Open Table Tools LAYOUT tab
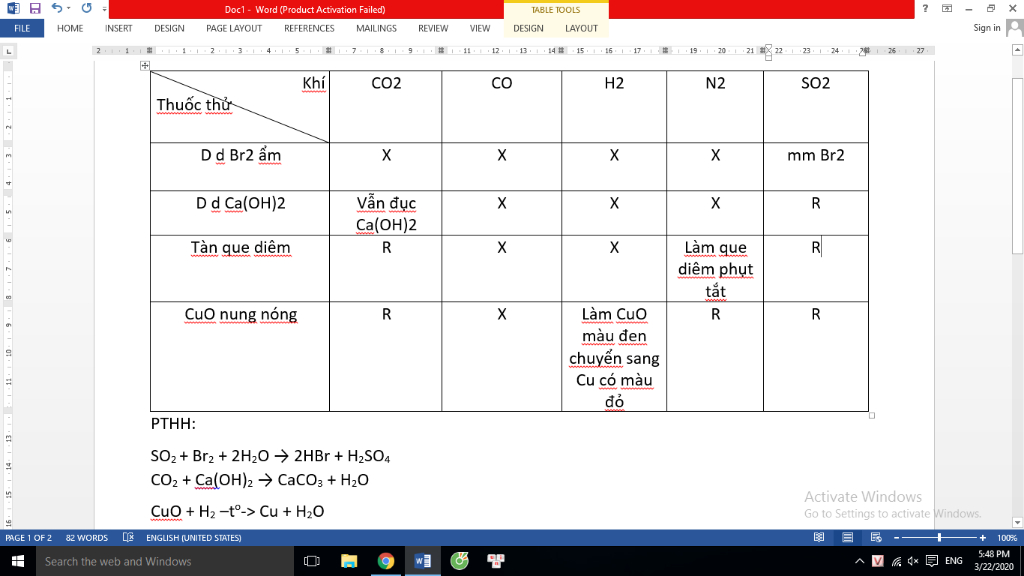Viewport: 1024px width, 576px height. (x=581, y=28)
